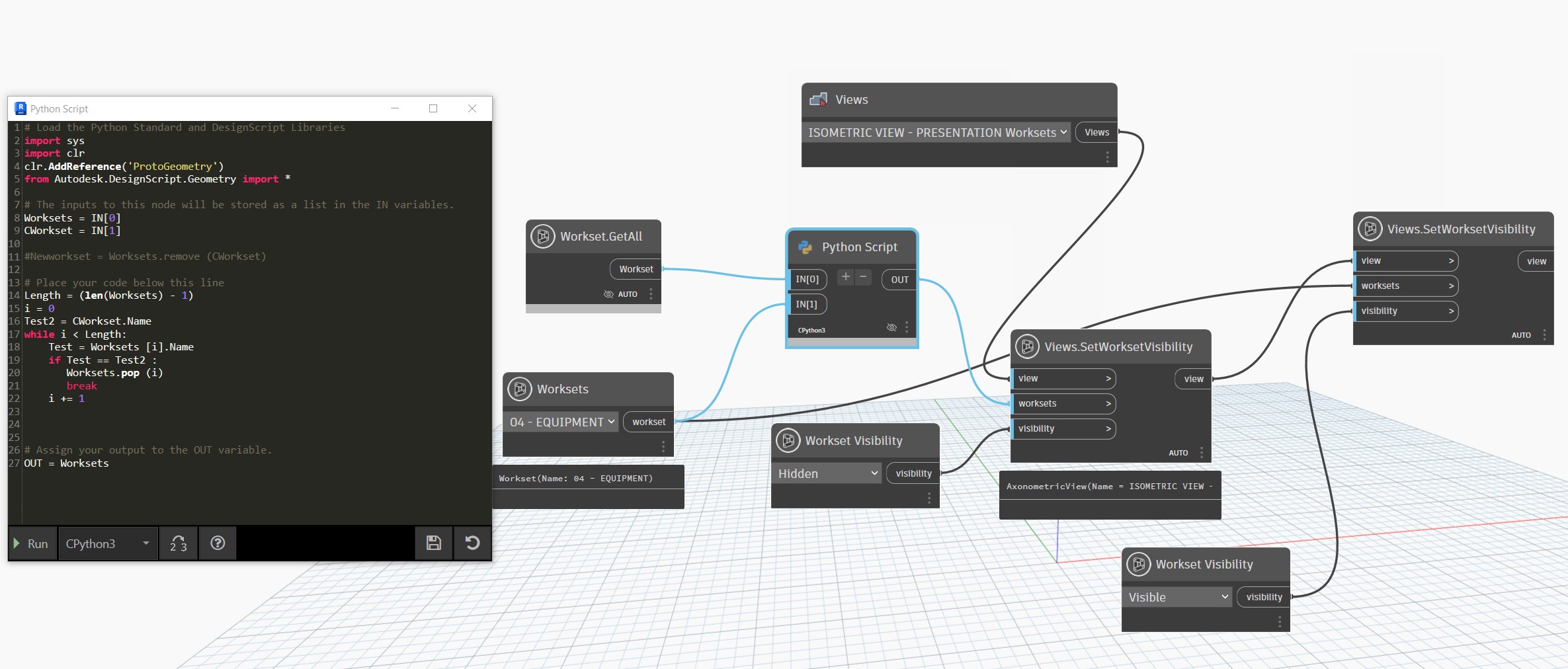Click the AxonometricView preview bubble text
This screenshot has width=1568, height=669.
pos(1110,487)
